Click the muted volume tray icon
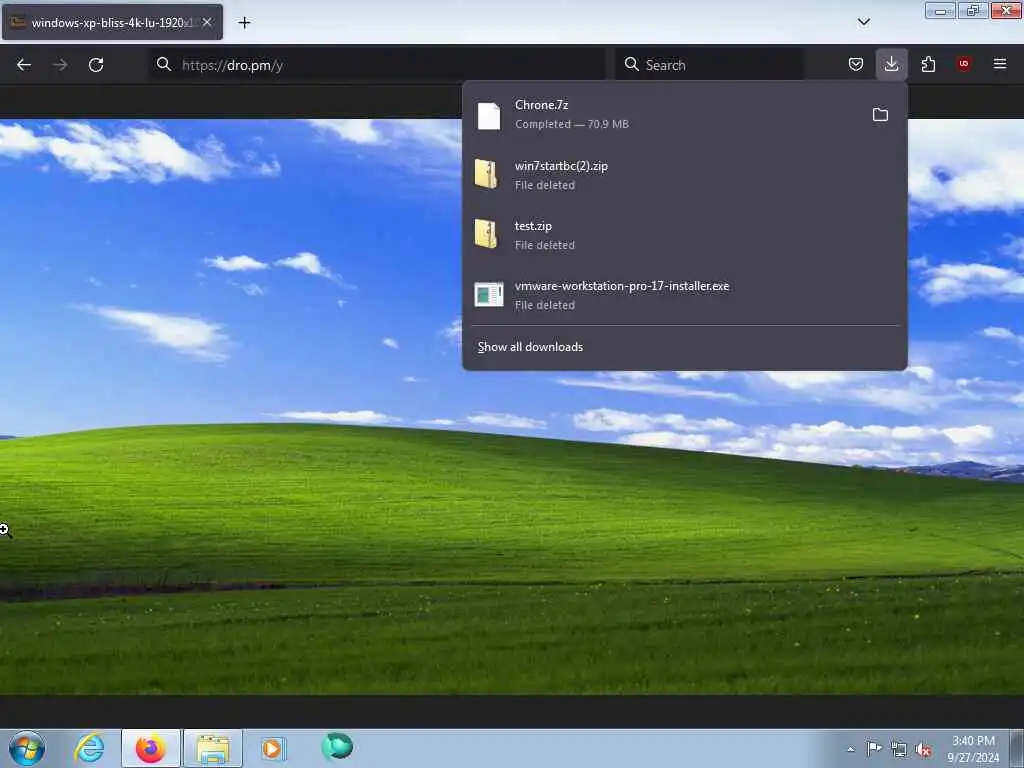The image size is (1024, 768). point(923,750)
